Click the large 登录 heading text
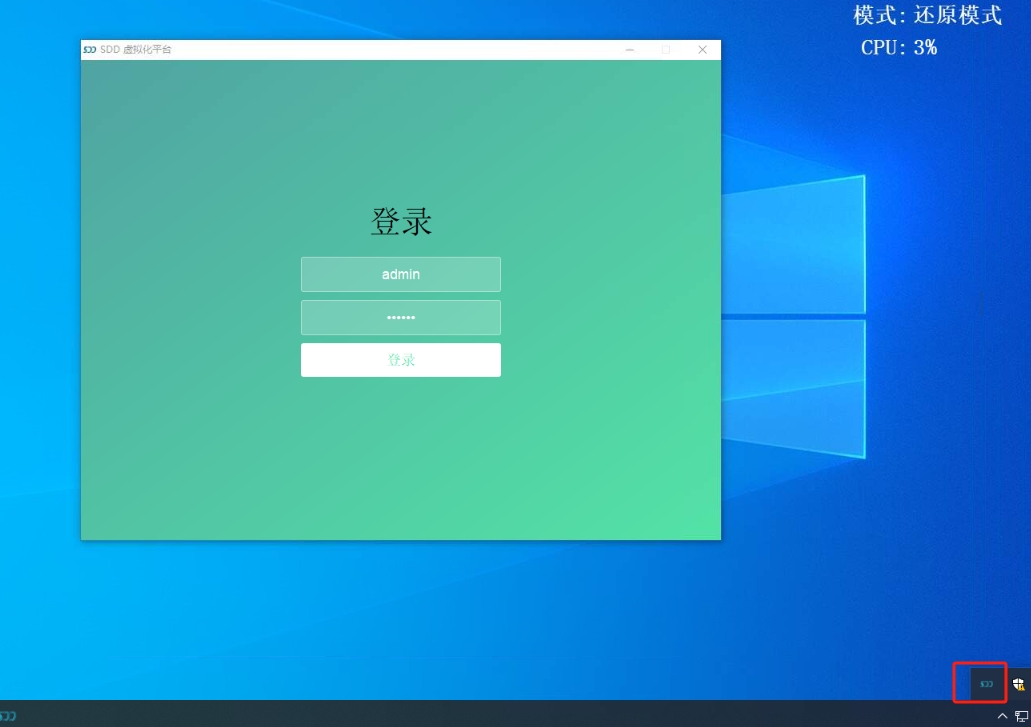 coord(401,222)
